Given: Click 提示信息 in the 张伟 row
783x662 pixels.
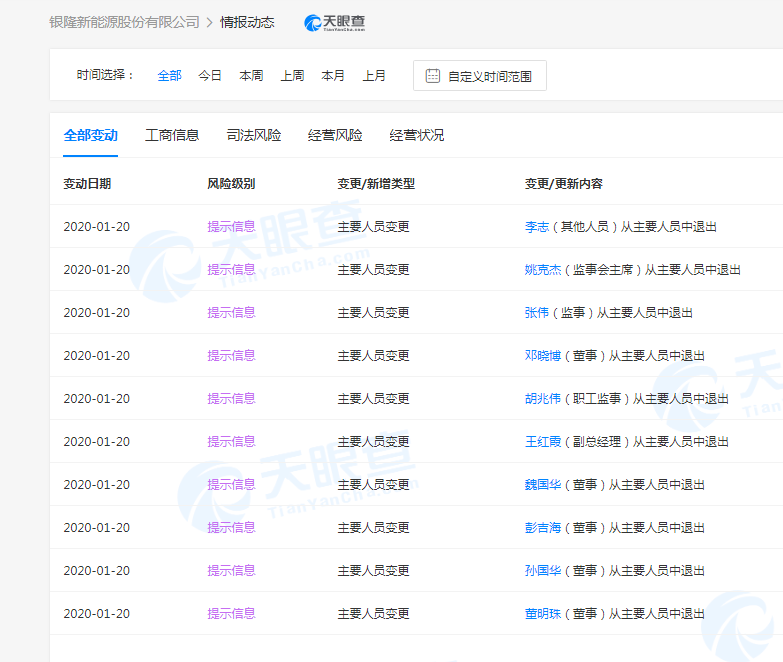Looking at the screenshot, I should 231,313.
